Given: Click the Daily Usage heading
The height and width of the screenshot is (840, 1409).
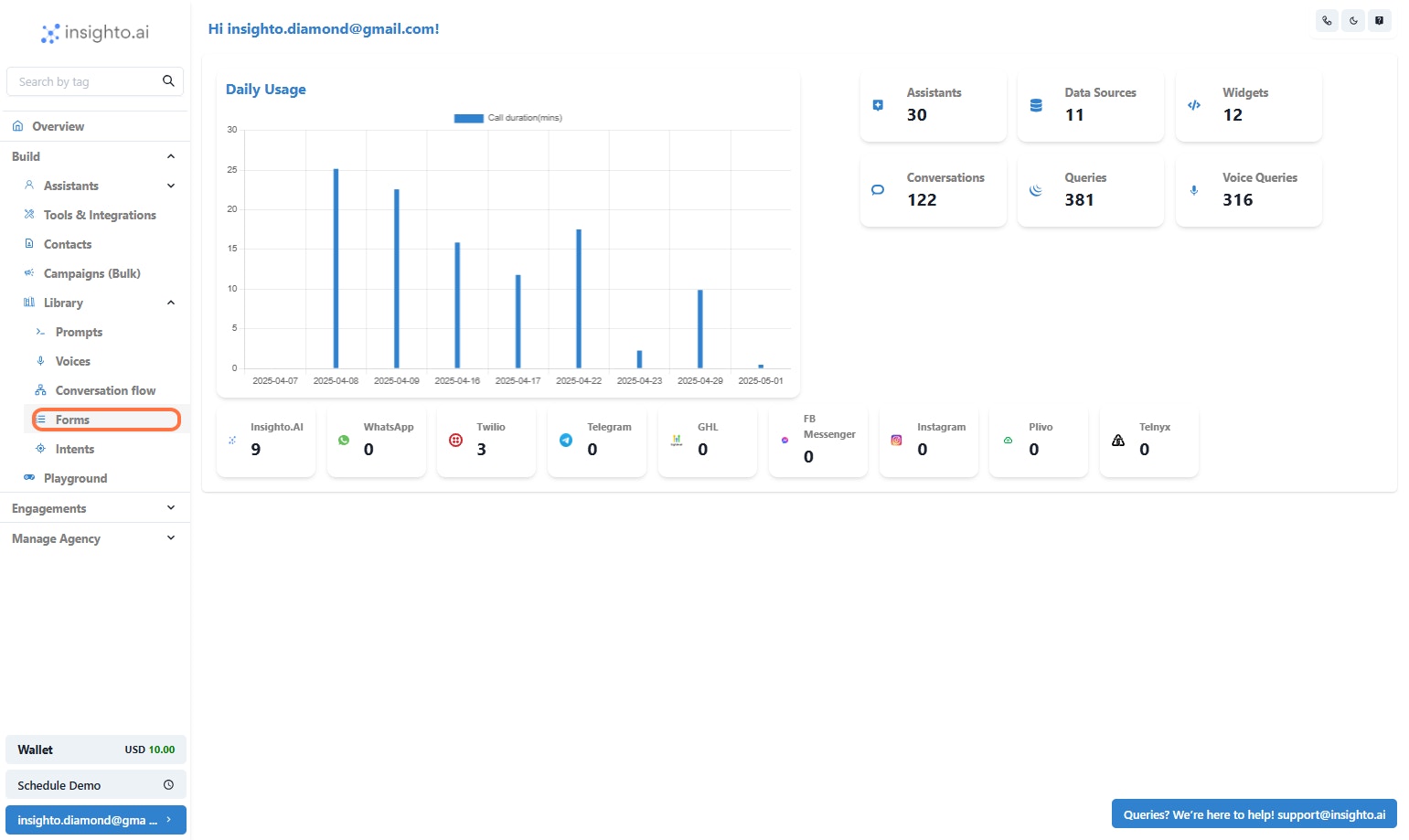Looking at the screenshot, I should 266,90.
